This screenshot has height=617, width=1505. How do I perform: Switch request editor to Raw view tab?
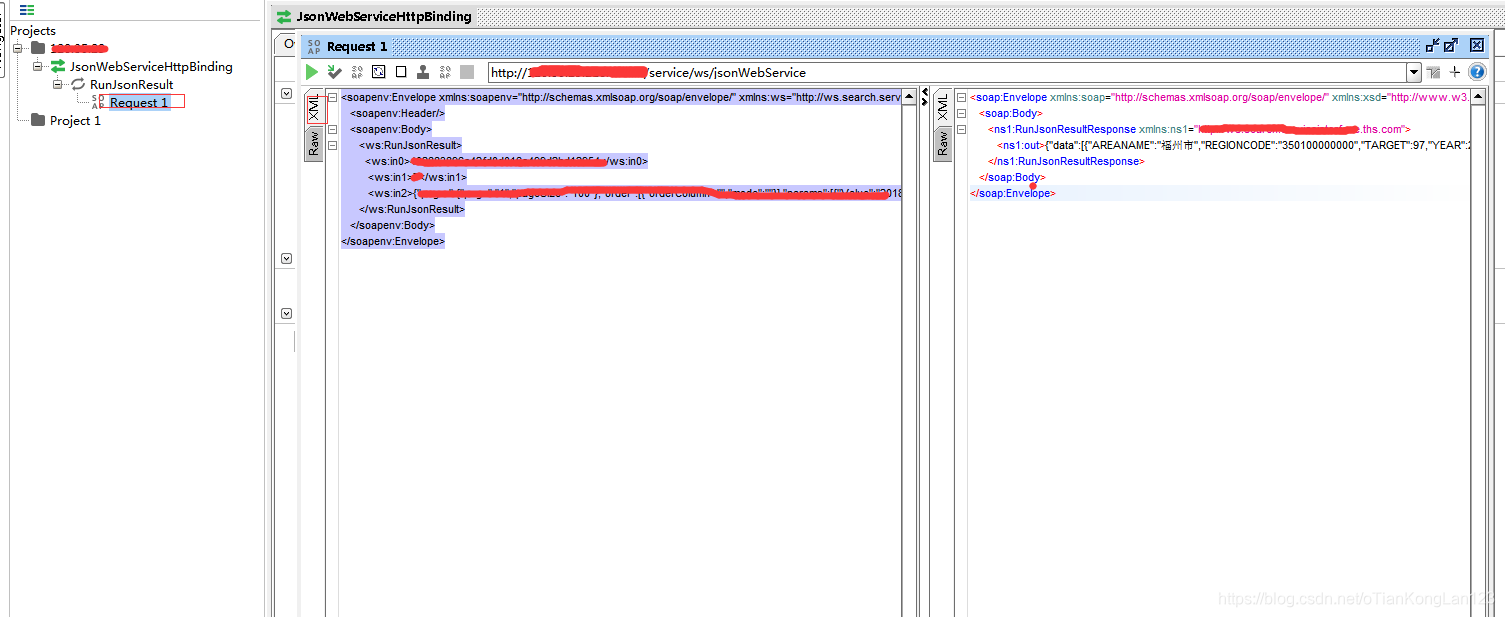[314, 142]
